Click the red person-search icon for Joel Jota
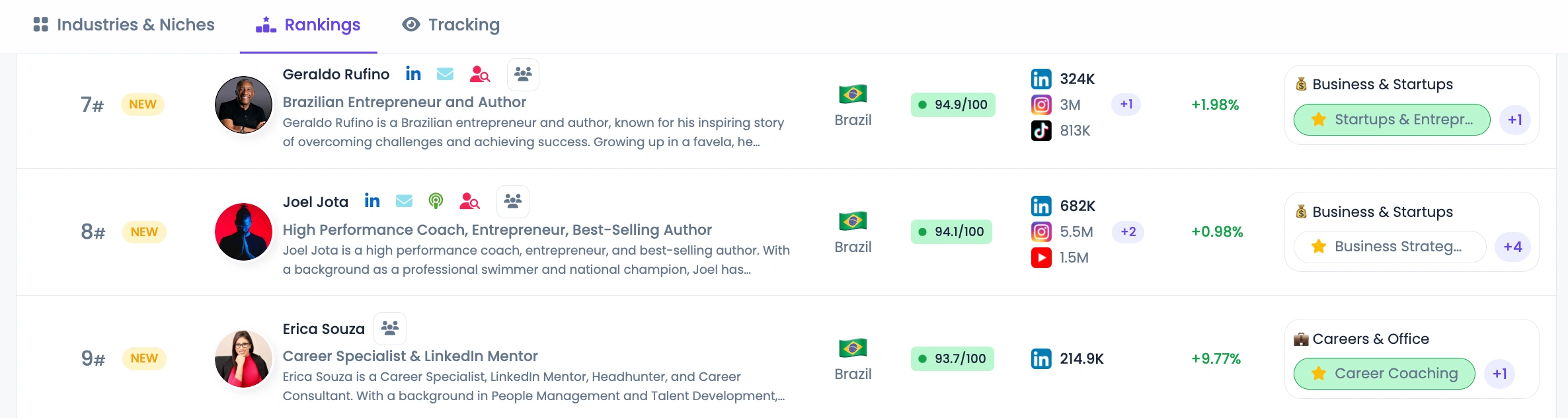 tap(469, 201)
